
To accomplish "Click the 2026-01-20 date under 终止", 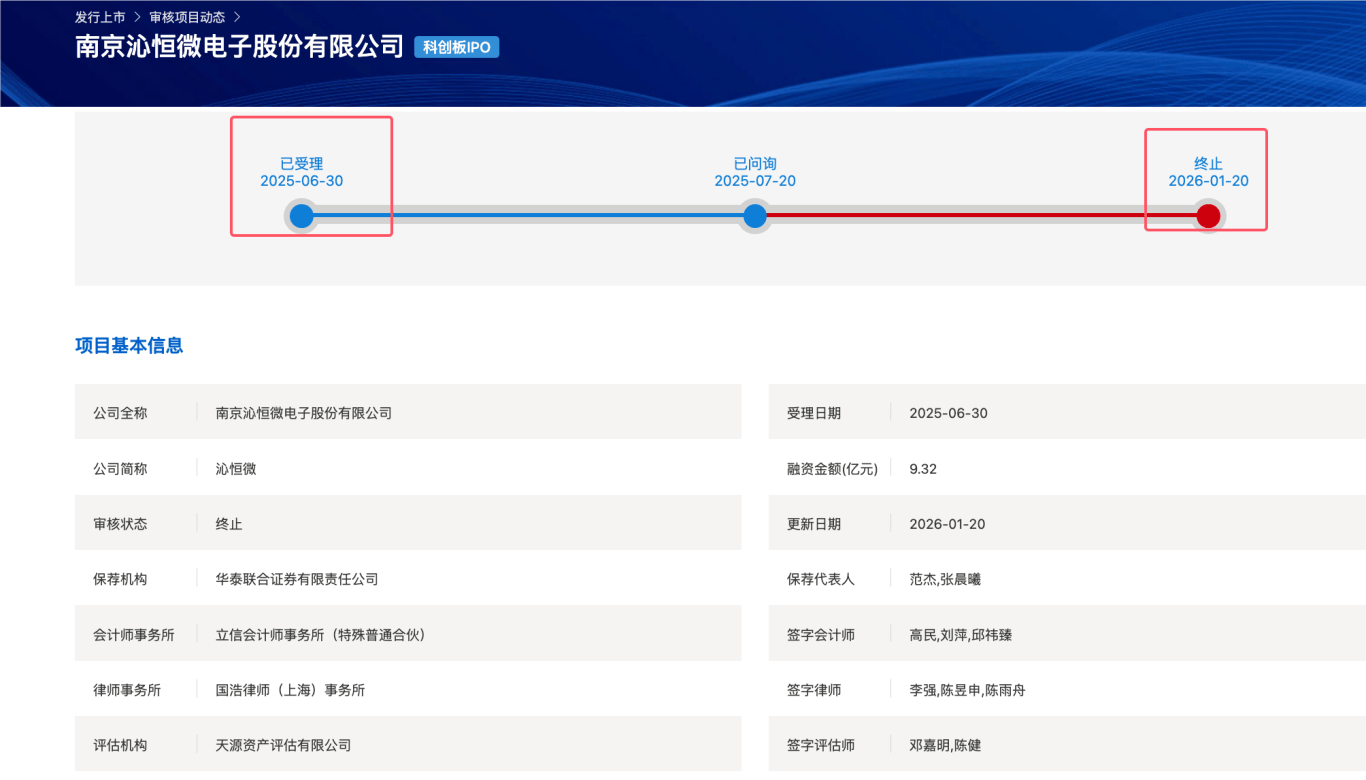I will [x=1208, y=181].
